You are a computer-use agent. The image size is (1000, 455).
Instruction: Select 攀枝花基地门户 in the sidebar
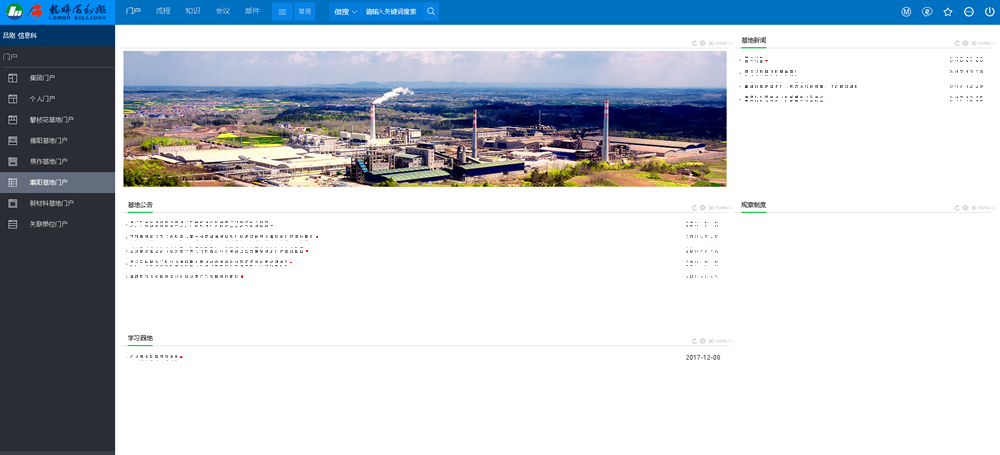57,120
